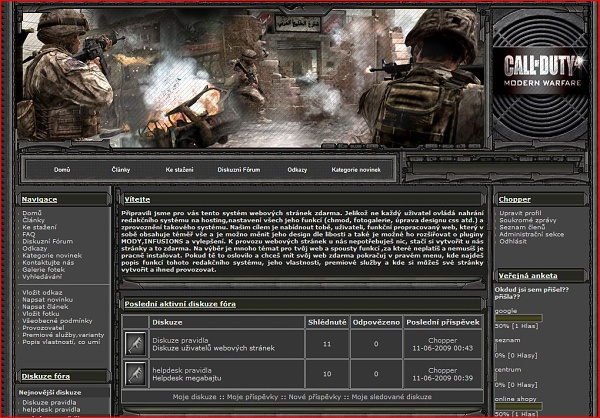600x418 pixels.
Task: Click the Odpovězeno column header
Action: (376, 322)
